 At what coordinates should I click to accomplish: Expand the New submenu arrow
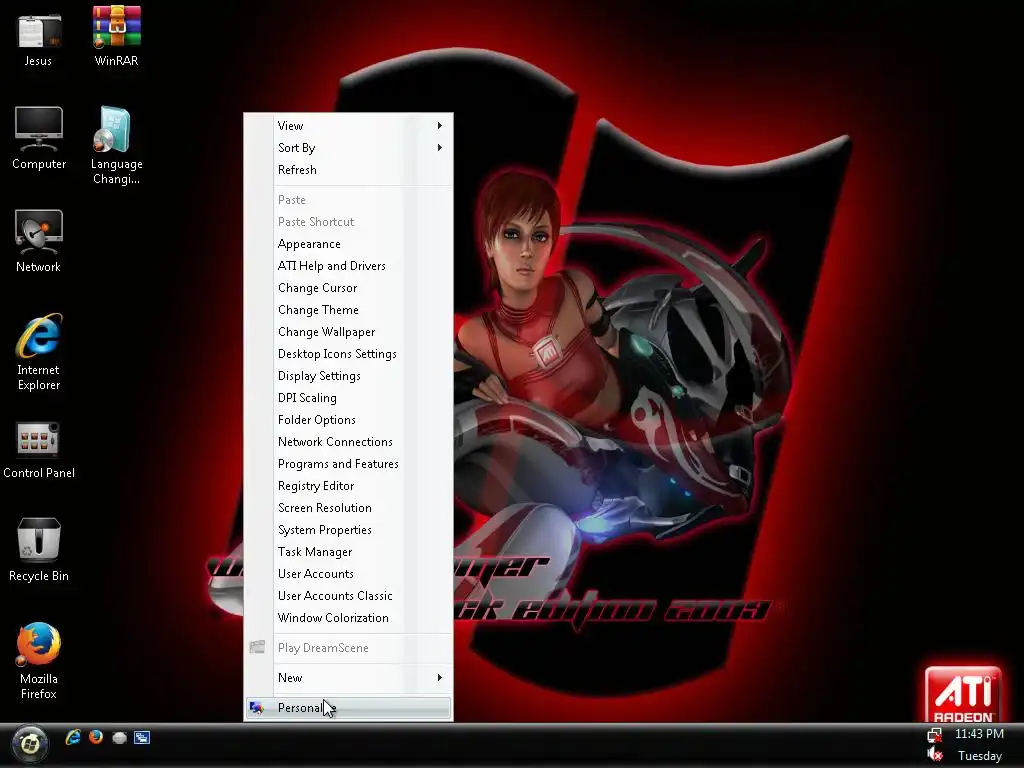[440, 678]
